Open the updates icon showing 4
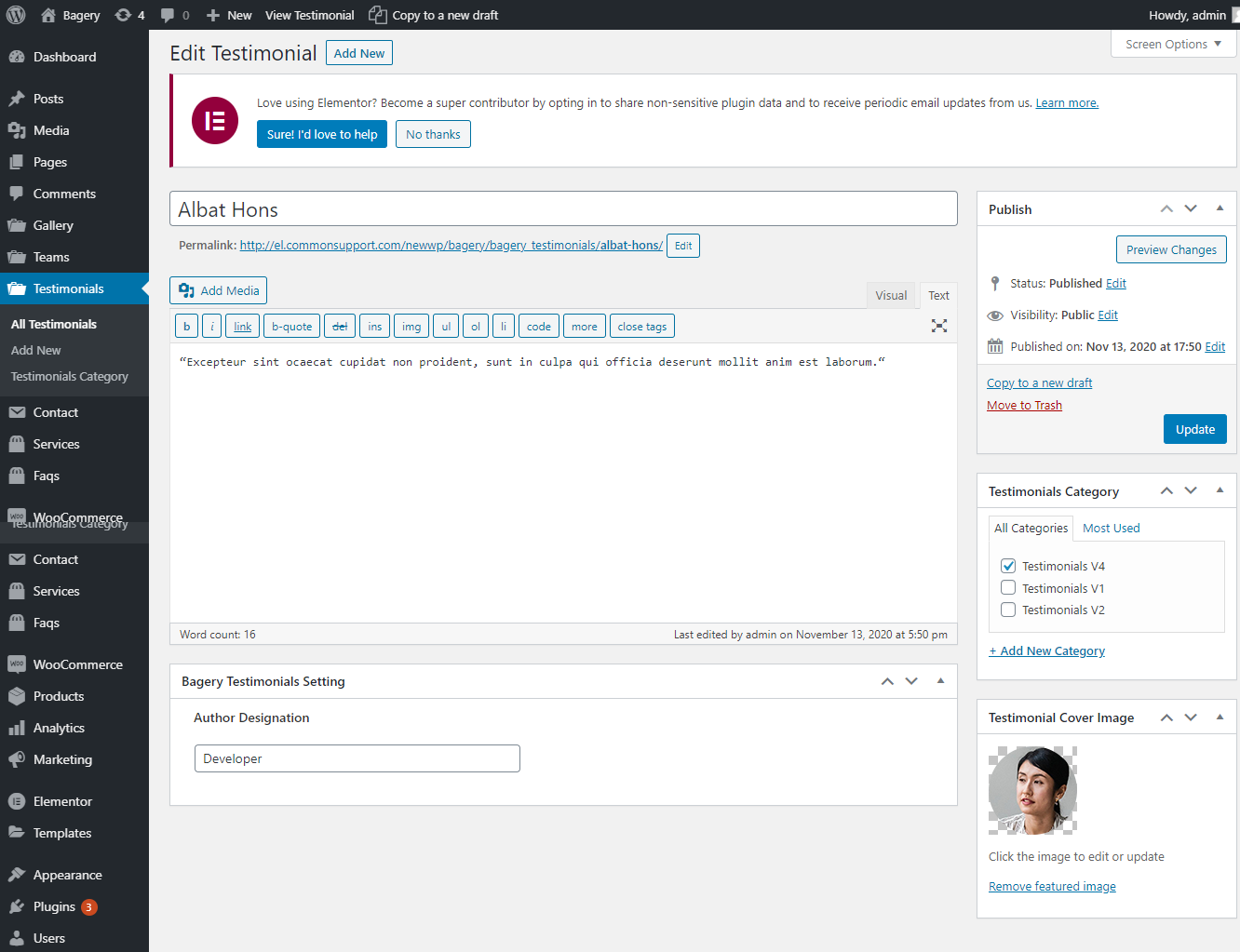1240x952 pixels. pos(123,15)
